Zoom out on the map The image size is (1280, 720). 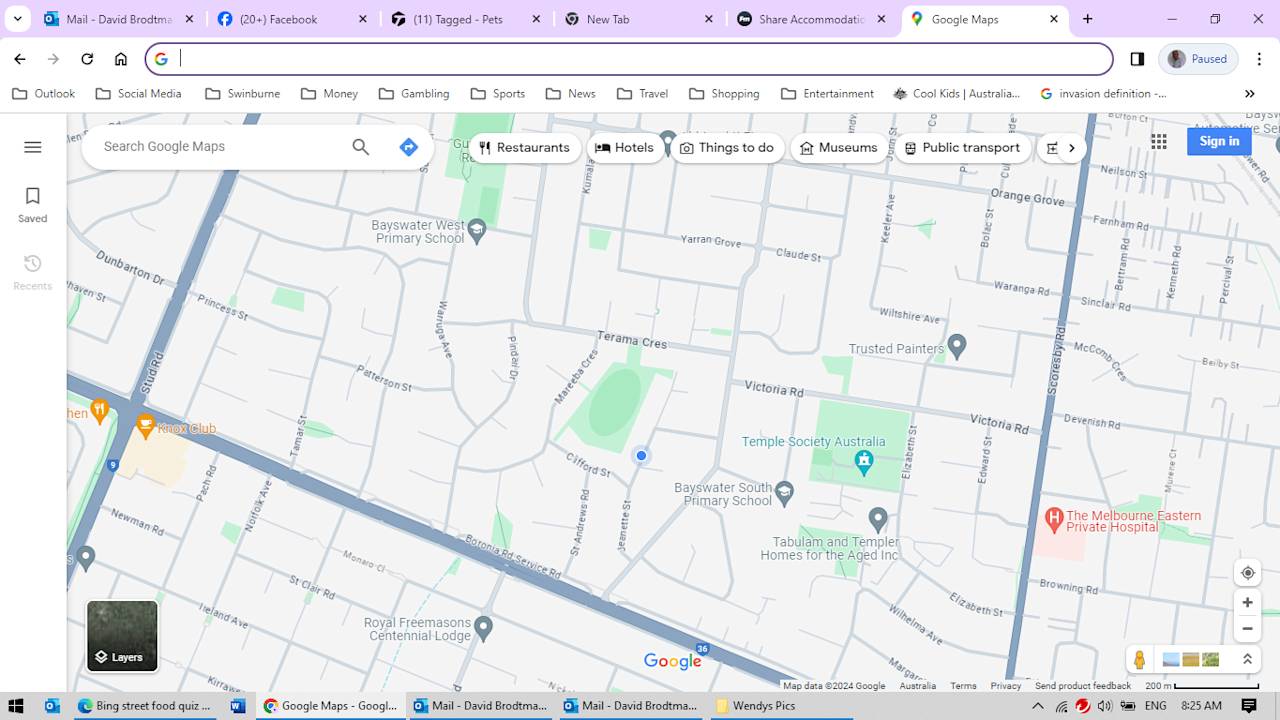click(x=1247, y=629)
